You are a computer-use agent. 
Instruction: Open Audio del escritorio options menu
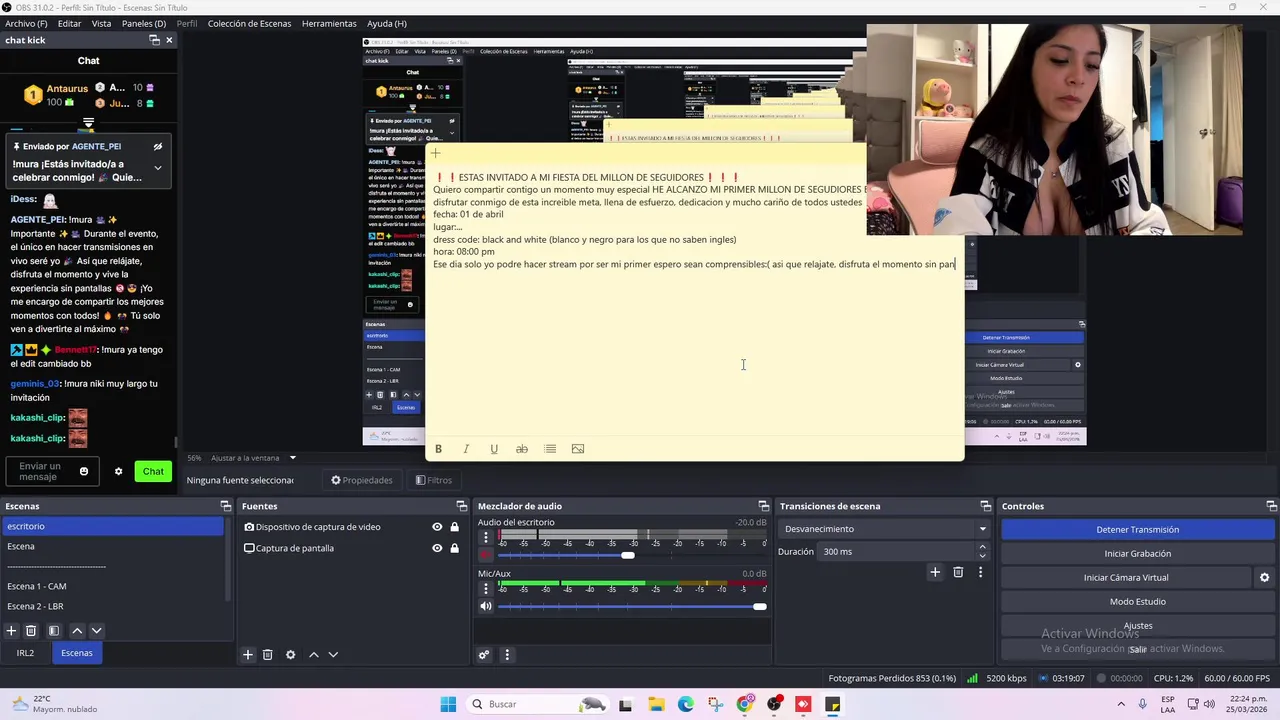486,538
